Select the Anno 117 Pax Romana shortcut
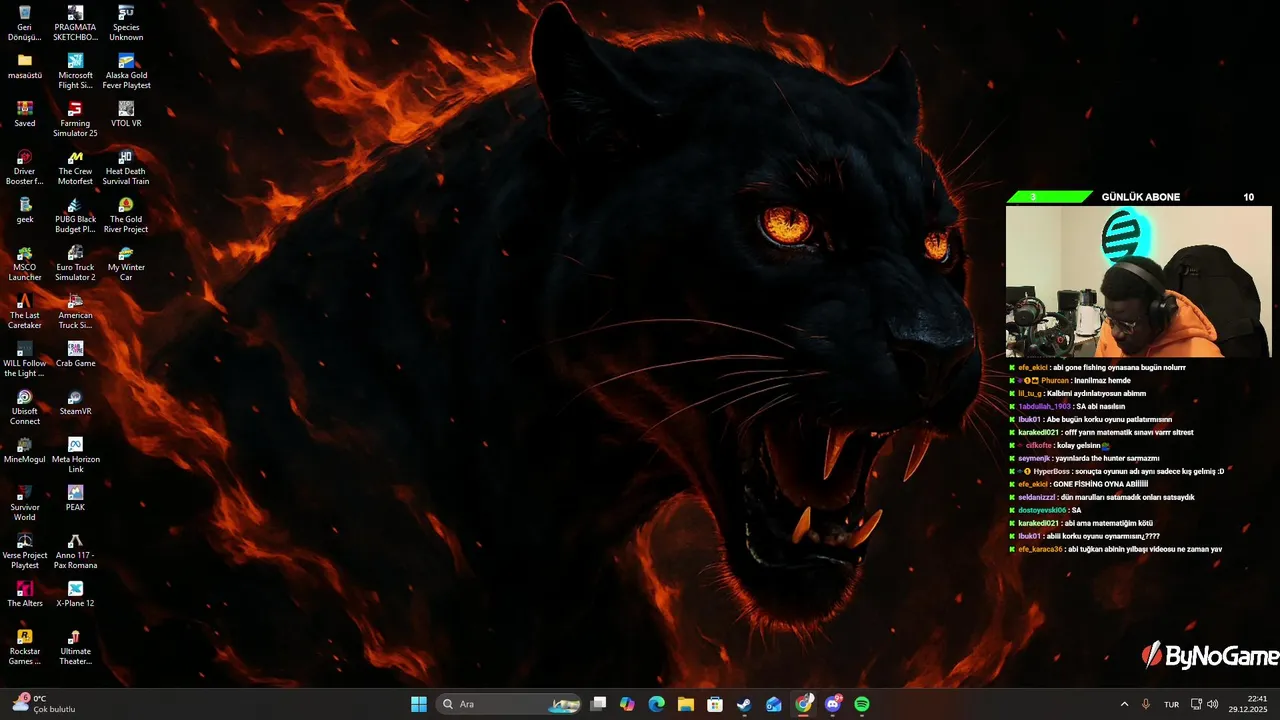The image size is (1280, 720). pyautogui.click(x=75, y=551)
